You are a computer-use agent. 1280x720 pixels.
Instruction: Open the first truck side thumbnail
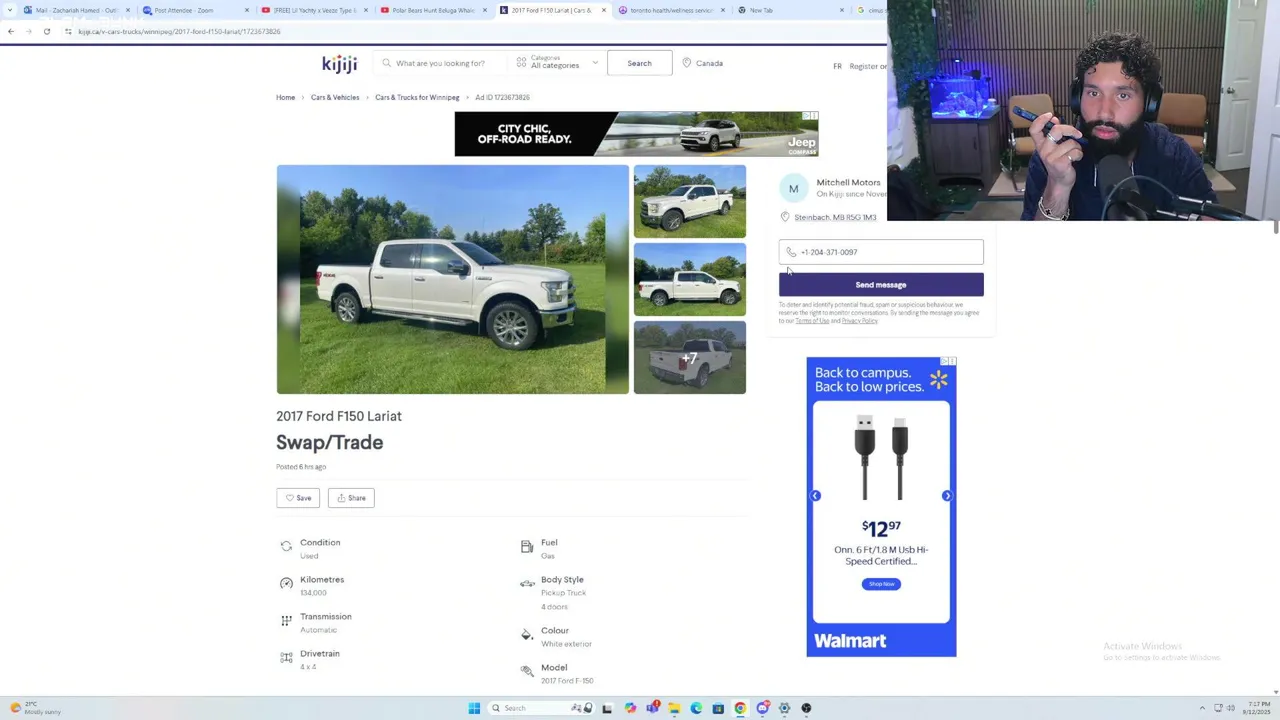(x=689, y=202)
